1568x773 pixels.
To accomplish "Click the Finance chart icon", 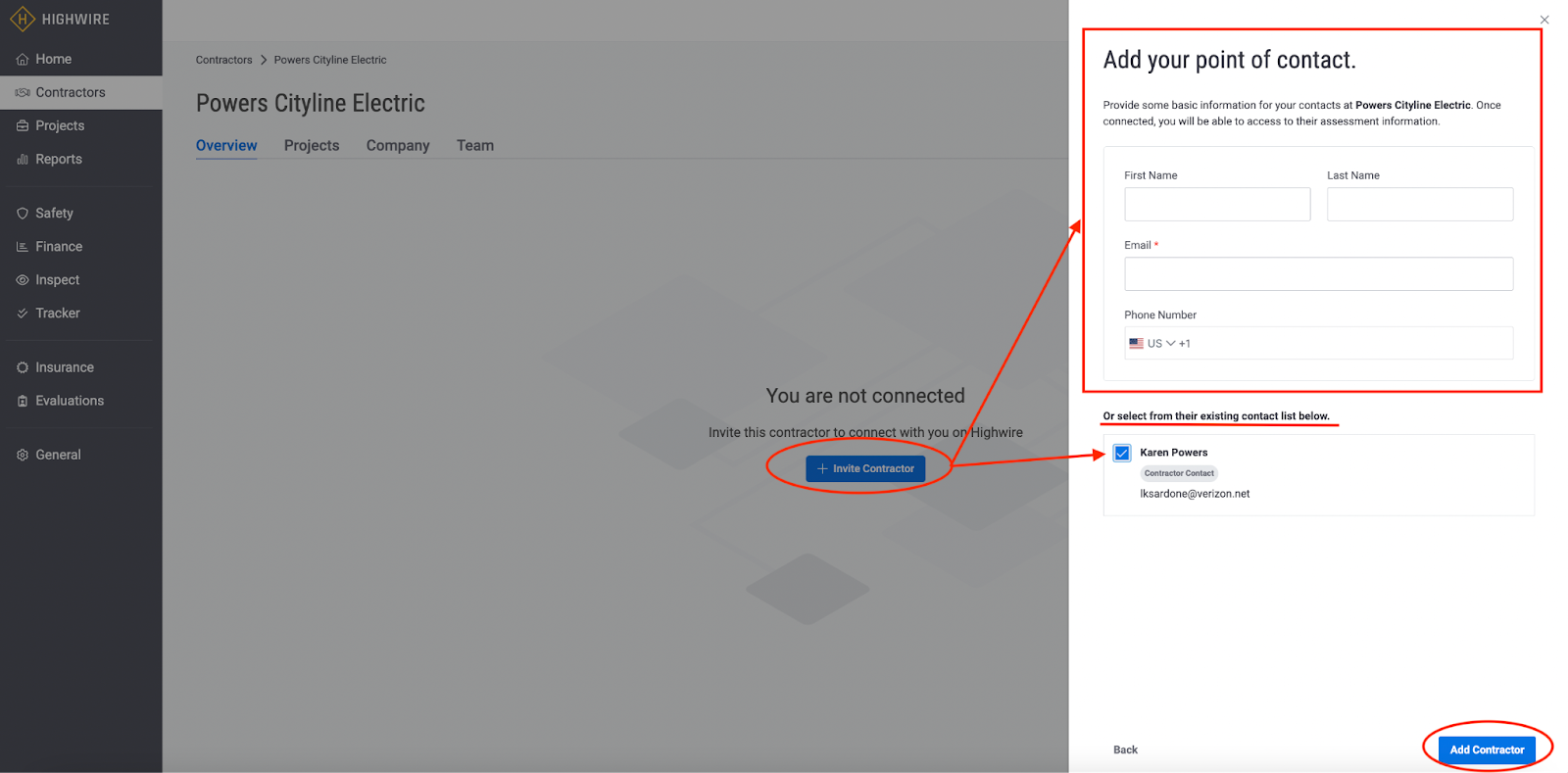I will pyautogui.click(x=23, y=246).
